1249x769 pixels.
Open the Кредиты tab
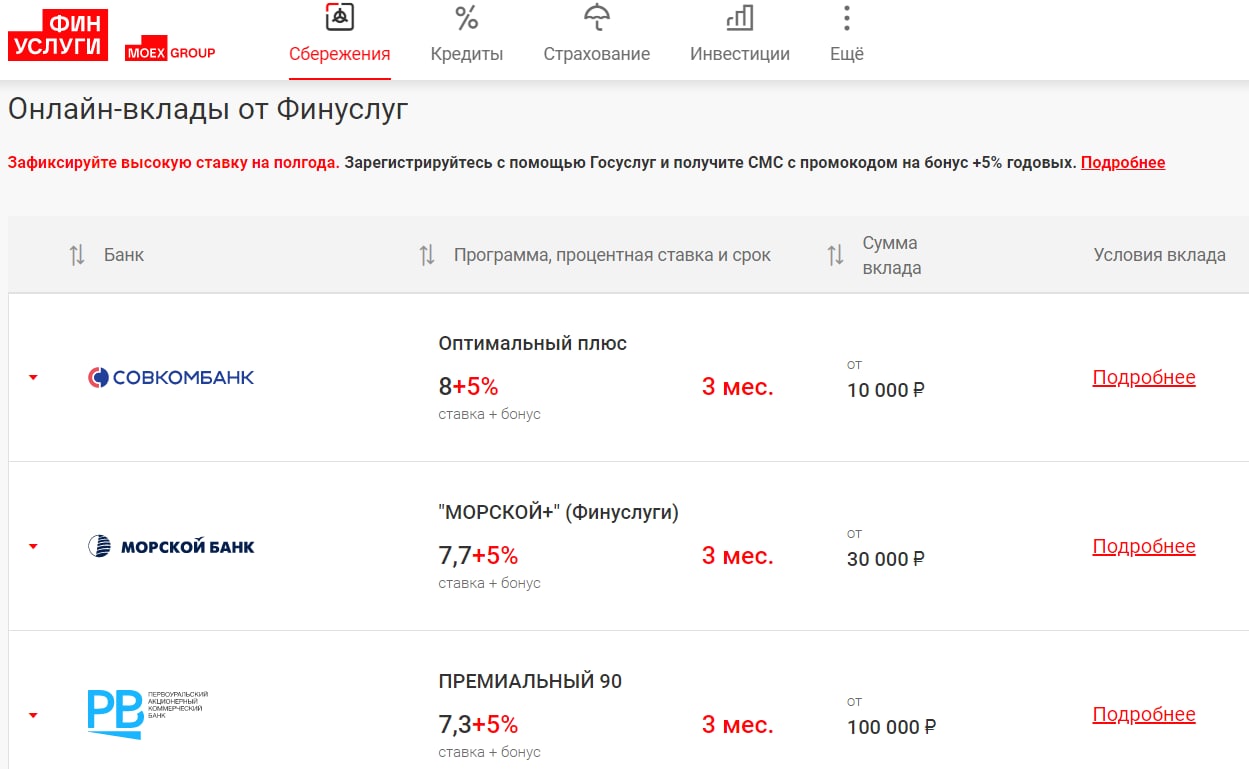click(x=467, y=54)
